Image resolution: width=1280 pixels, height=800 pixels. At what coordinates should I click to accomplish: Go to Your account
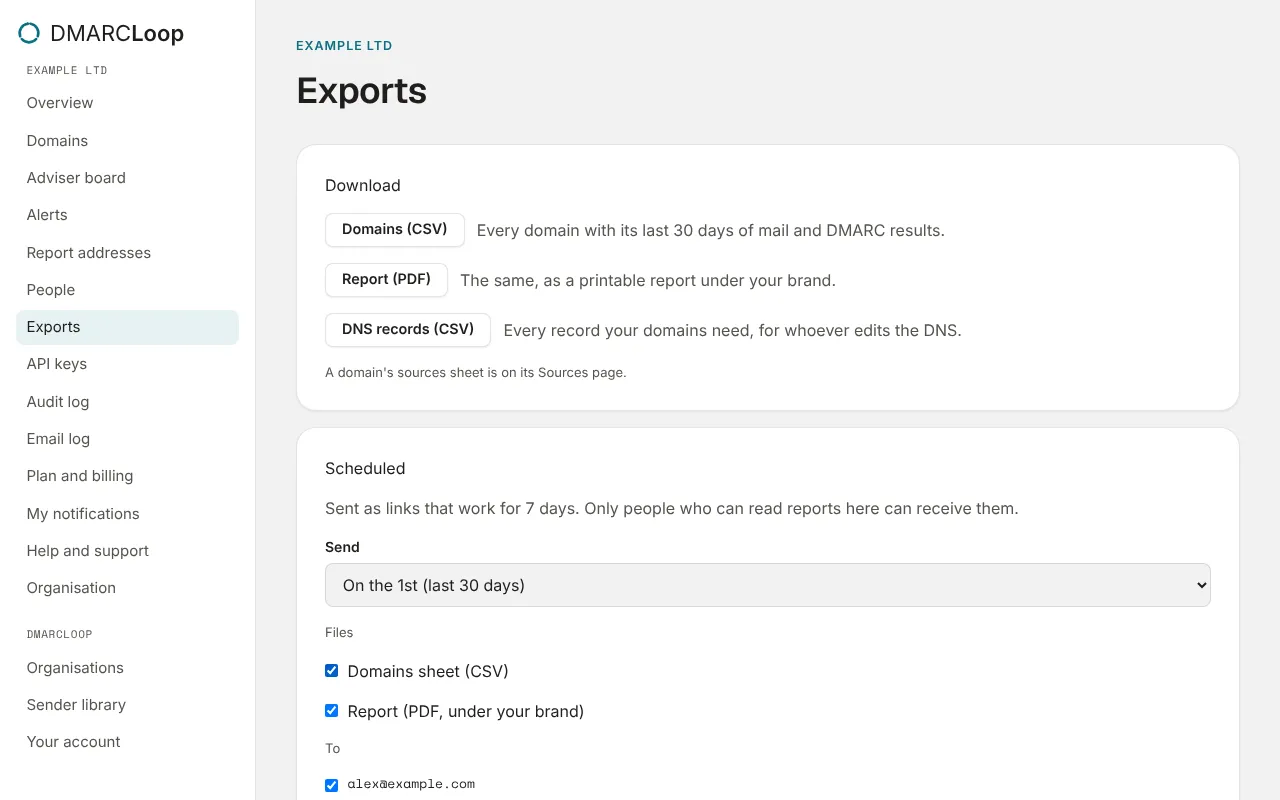pos(127,742)
